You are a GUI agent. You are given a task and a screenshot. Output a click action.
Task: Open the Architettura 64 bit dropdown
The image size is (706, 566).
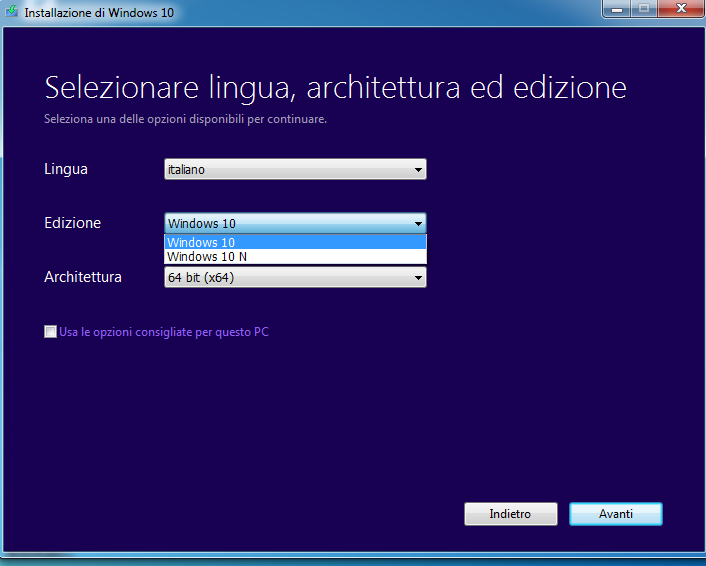point(295,277)
